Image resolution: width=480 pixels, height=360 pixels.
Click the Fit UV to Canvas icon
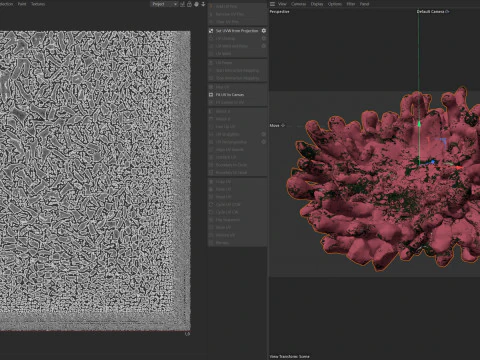pos(211,95)
